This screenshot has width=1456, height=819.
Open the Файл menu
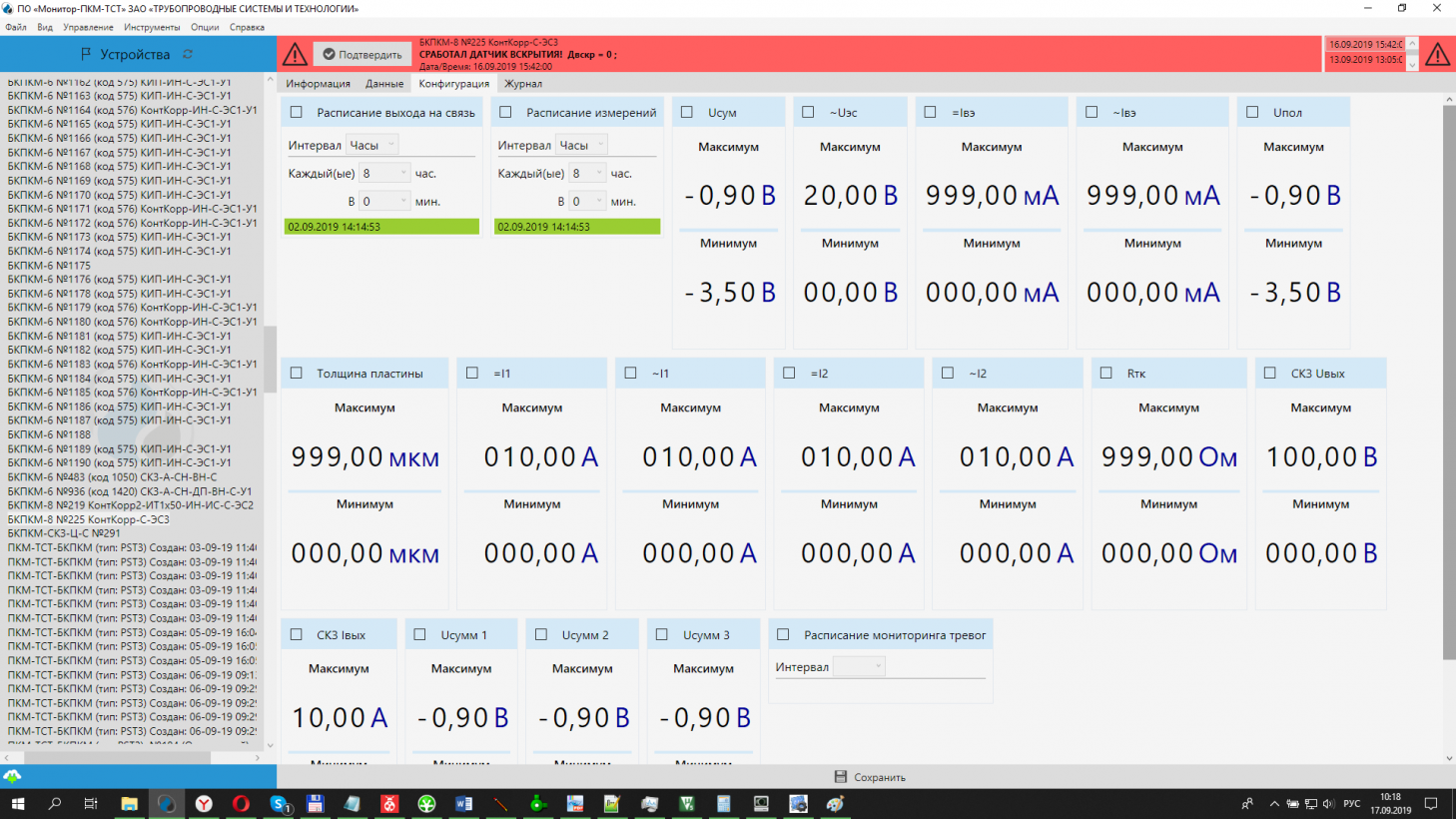coord(16,27)
